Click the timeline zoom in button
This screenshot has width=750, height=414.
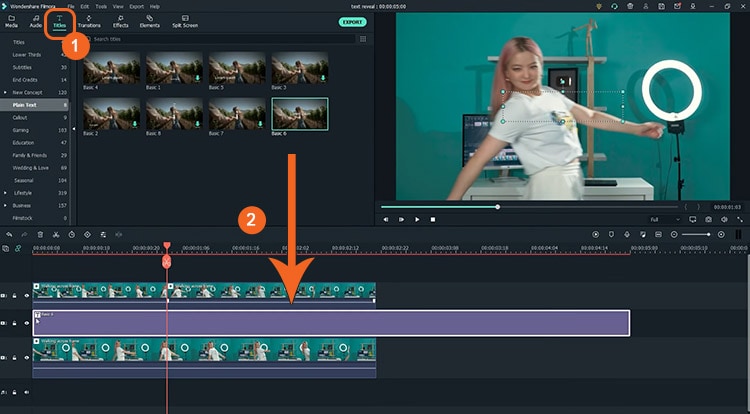721,235
